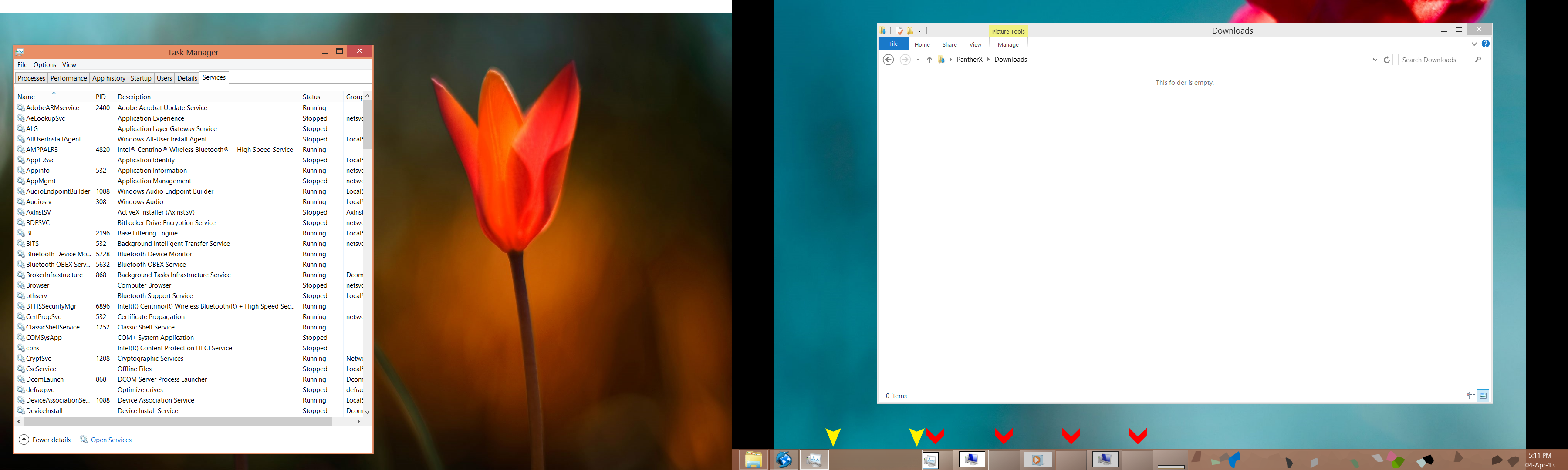The height and width of the screenshot is (470, 1568).
Task: Open address bar history dropdown
Action: click(1375, 60)
